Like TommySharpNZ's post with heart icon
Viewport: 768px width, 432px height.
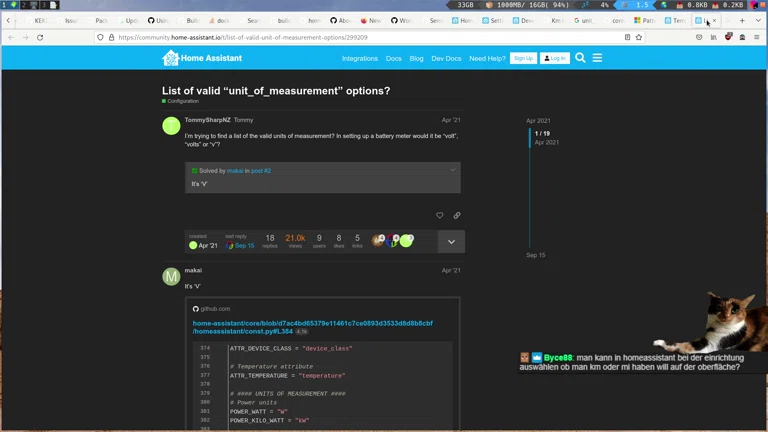click(439, 215)
